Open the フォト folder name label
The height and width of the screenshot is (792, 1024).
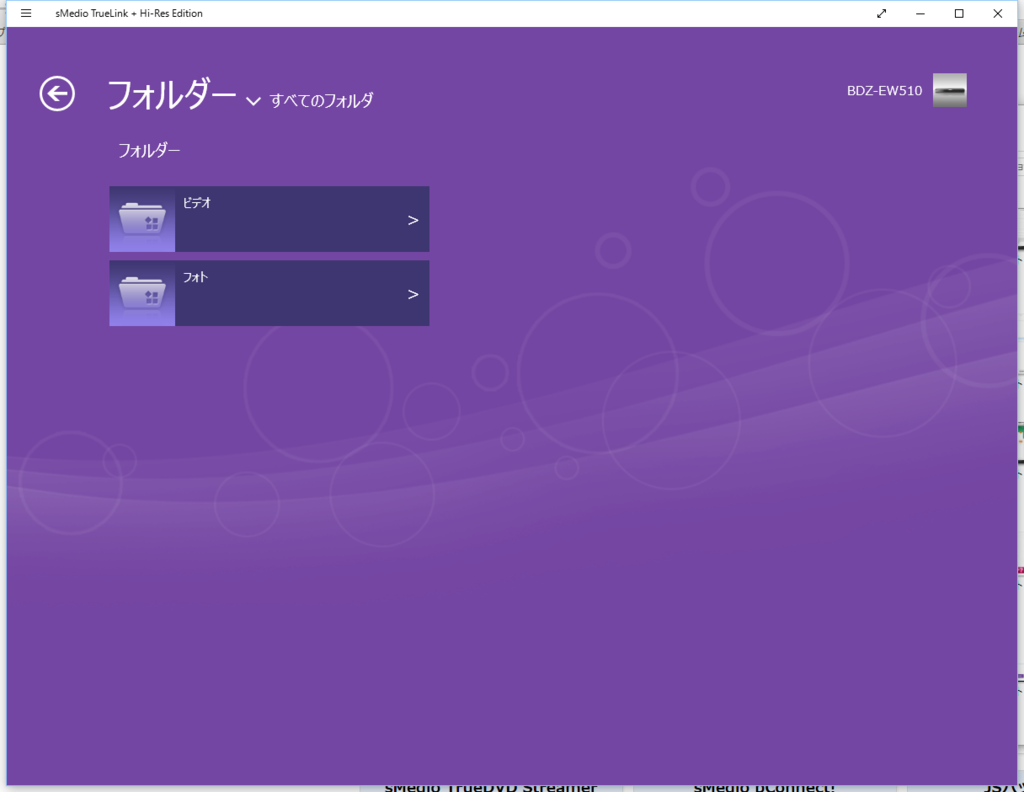pyautogui.click(x=195, y=277)
